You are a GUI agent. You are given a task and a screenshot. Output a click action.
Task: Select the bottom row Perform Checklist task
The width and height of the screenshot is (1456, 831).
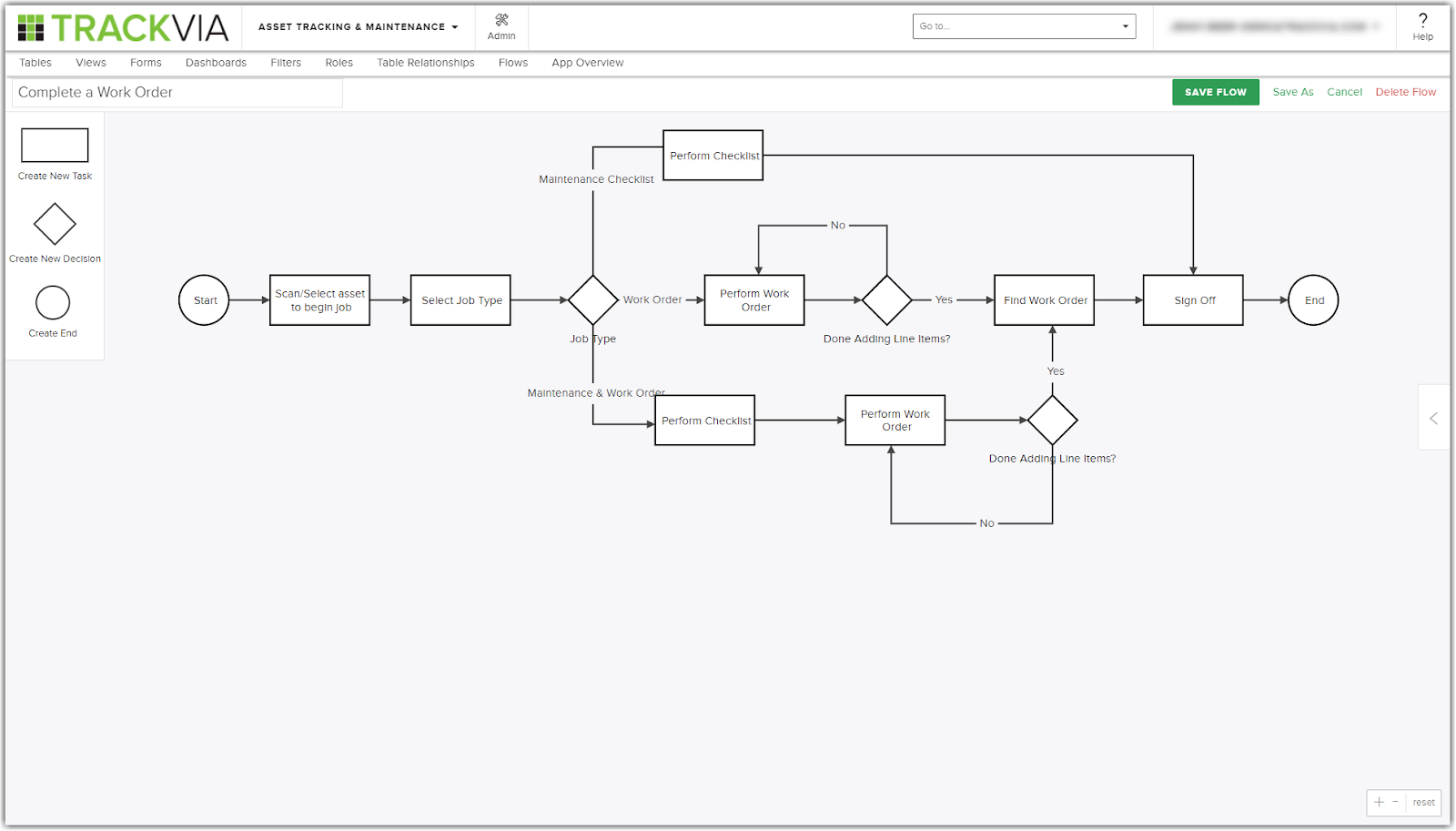click(x=705, y=421)
